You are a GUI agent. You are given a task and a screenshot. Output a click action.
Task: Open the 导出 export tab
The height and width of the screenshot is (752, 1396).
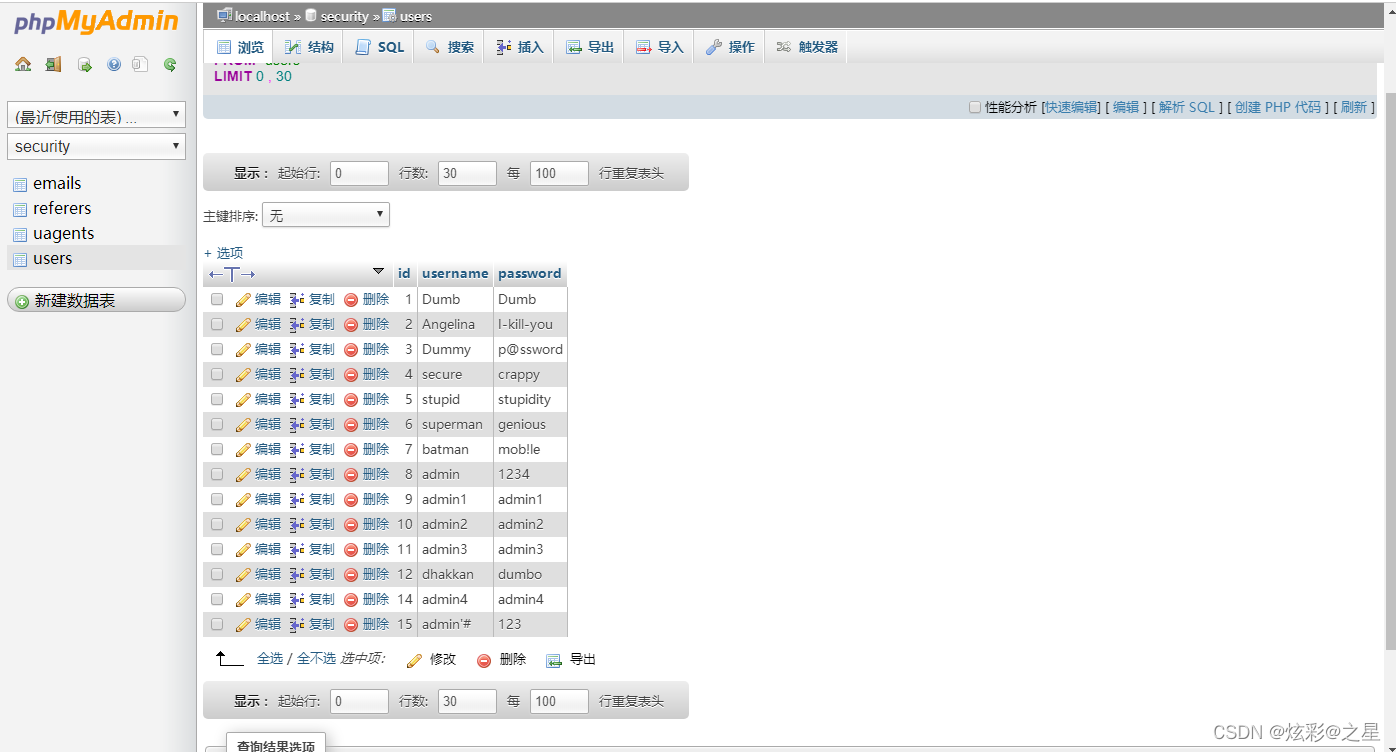point(590,47)
